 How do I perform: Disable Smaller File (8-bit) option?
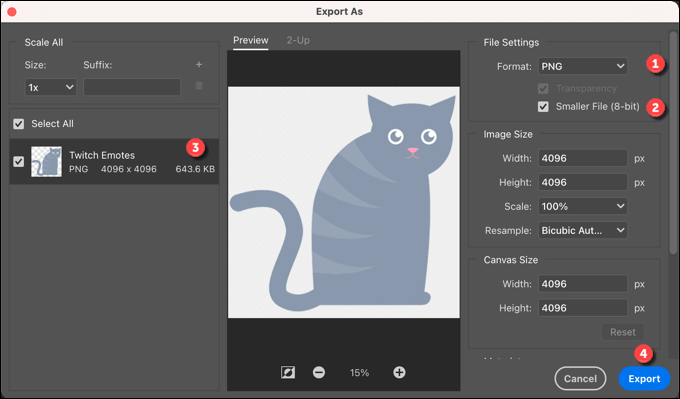tap(543, 107)
